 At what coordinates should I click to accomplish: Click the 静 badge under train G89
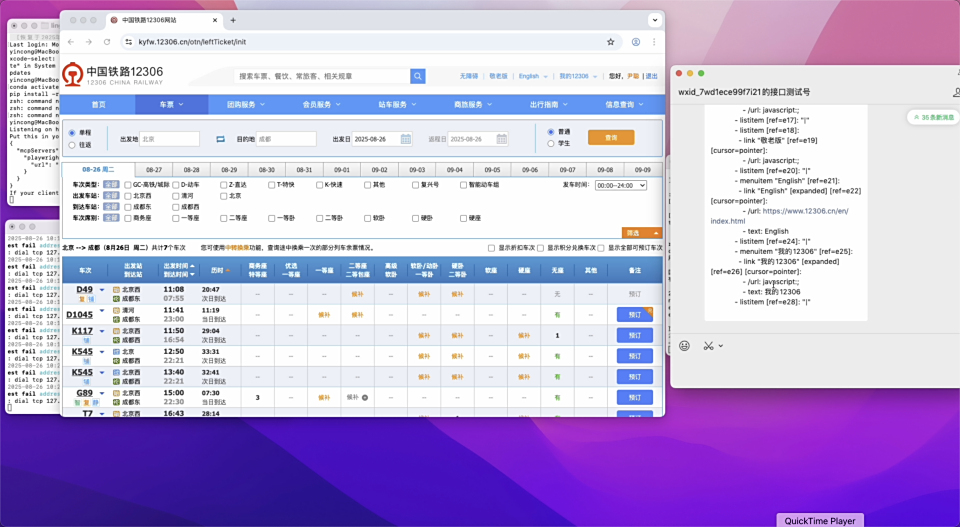96,403
